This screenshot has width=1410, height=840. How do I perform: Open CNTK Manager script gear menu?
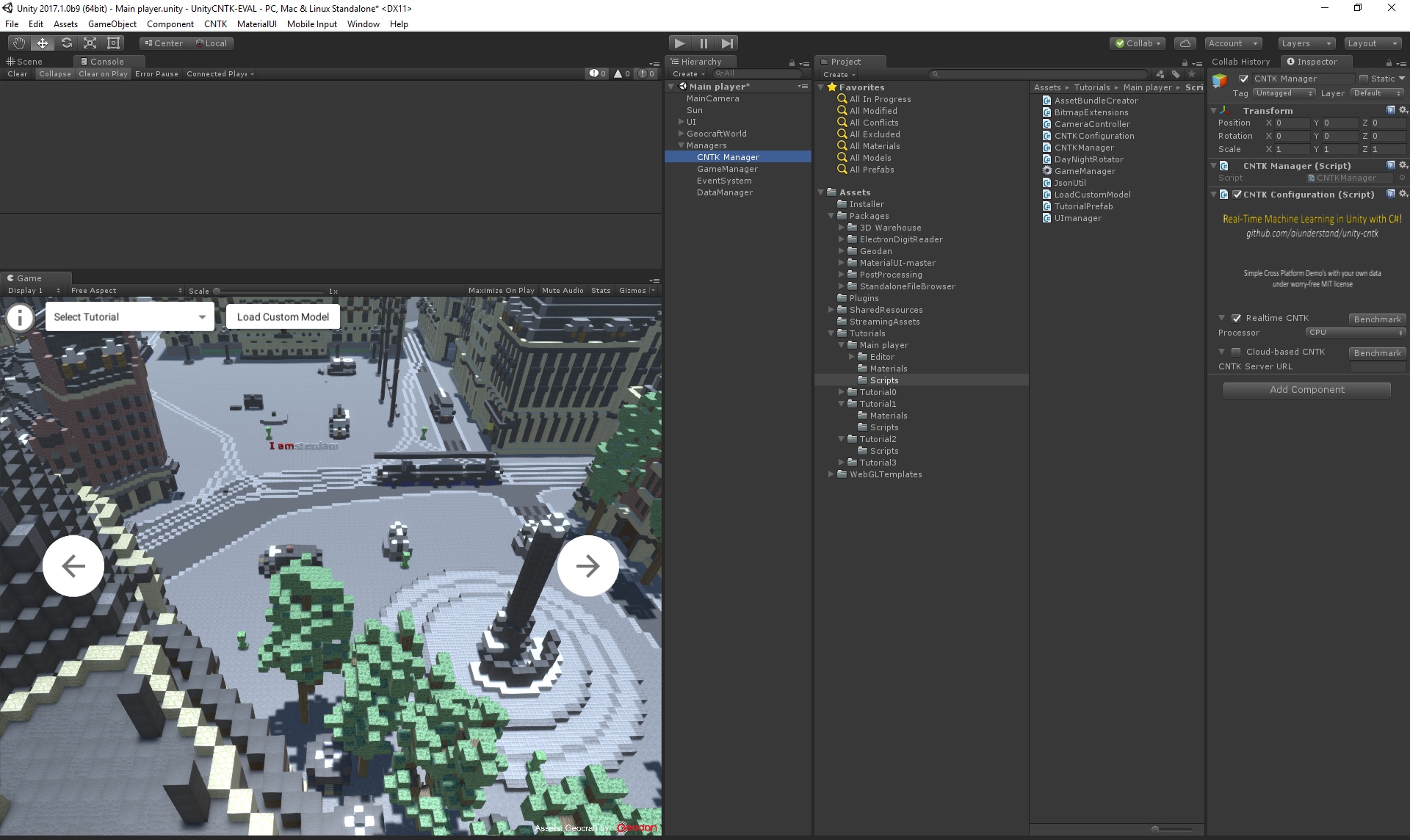[x=1403, y=165]
